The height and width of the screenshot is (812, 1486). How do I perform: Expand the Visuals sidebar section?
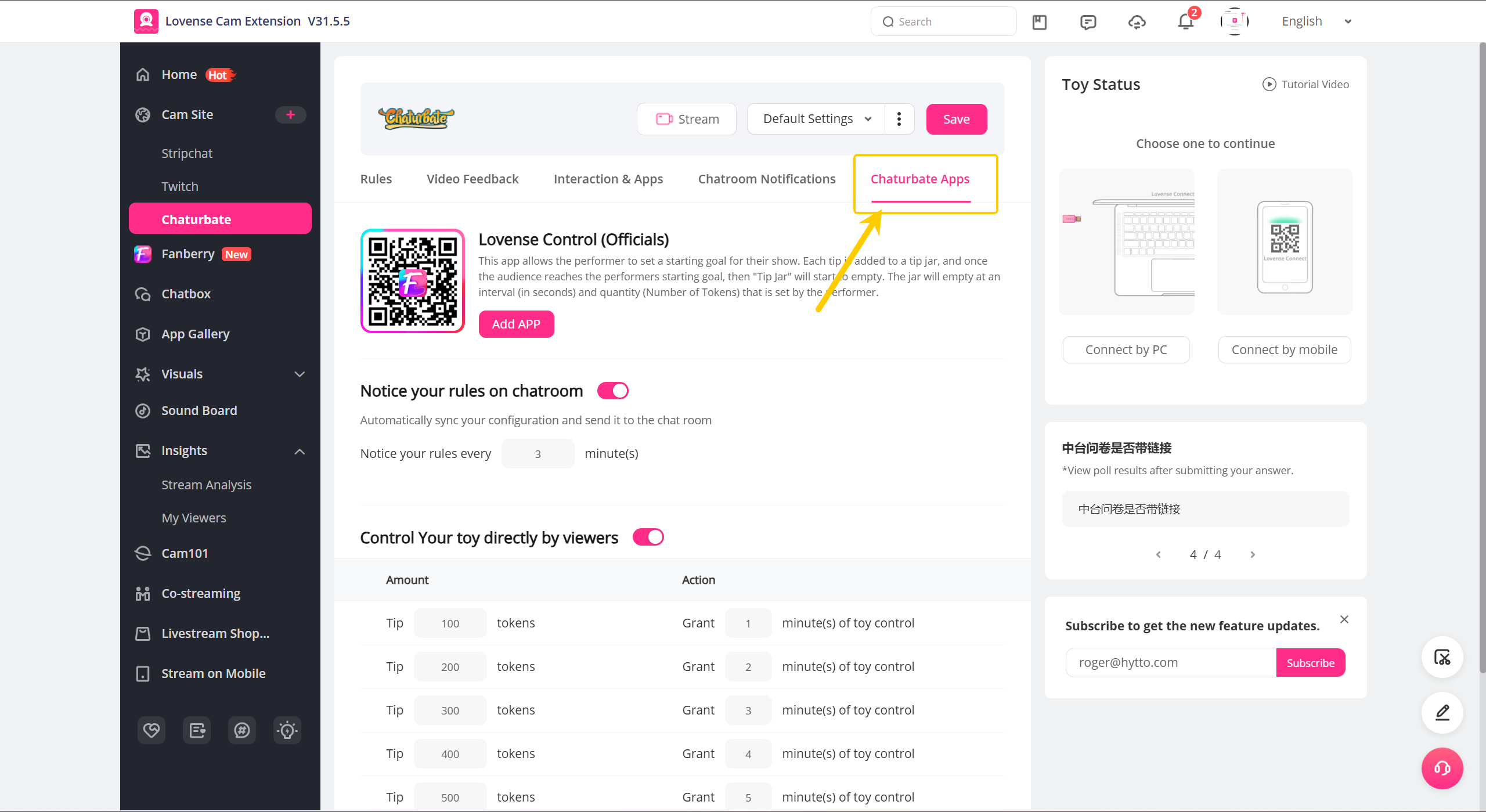300,374
